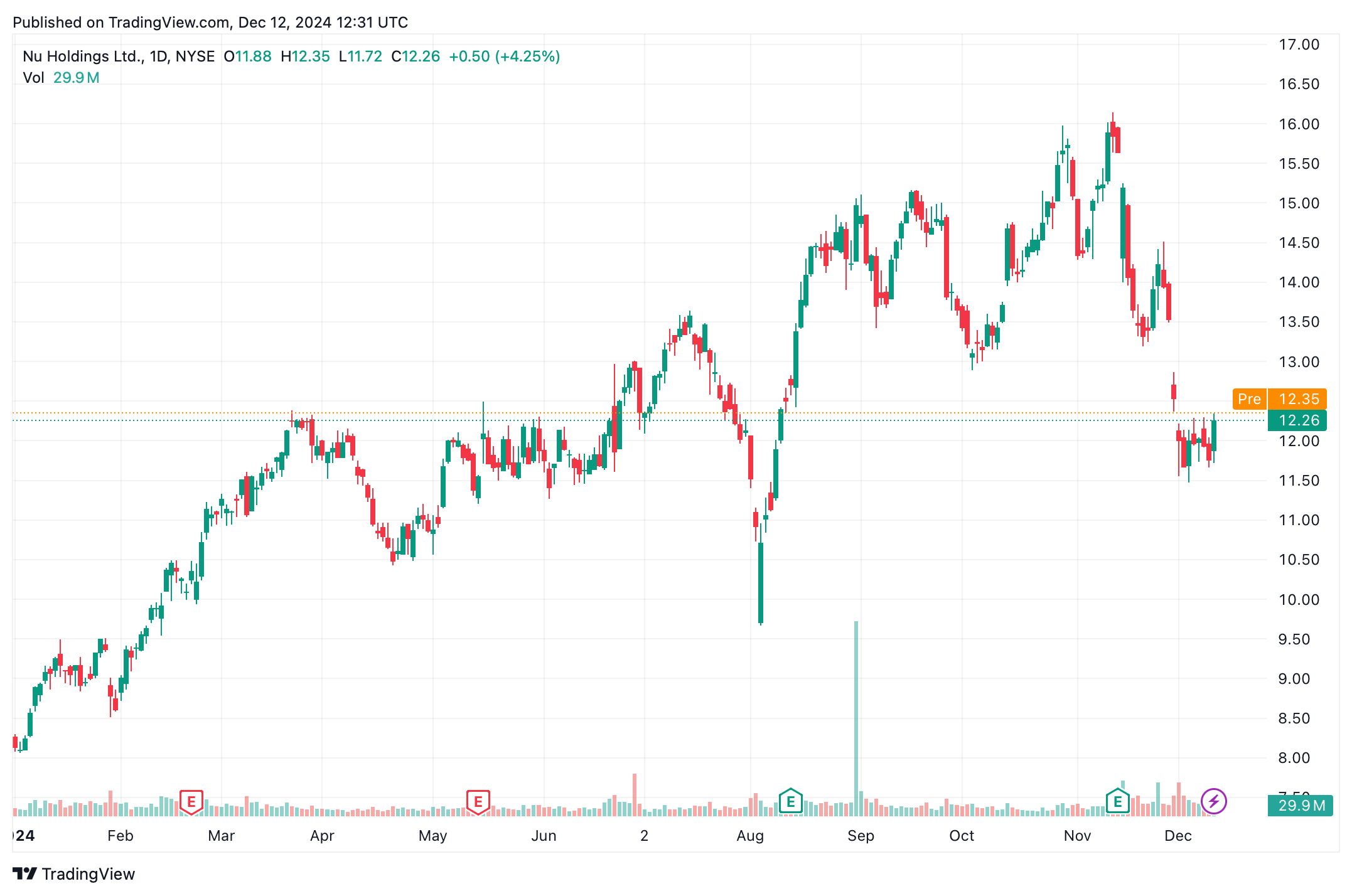
Task: Click the open value O11.88
Action: [248, 56]
